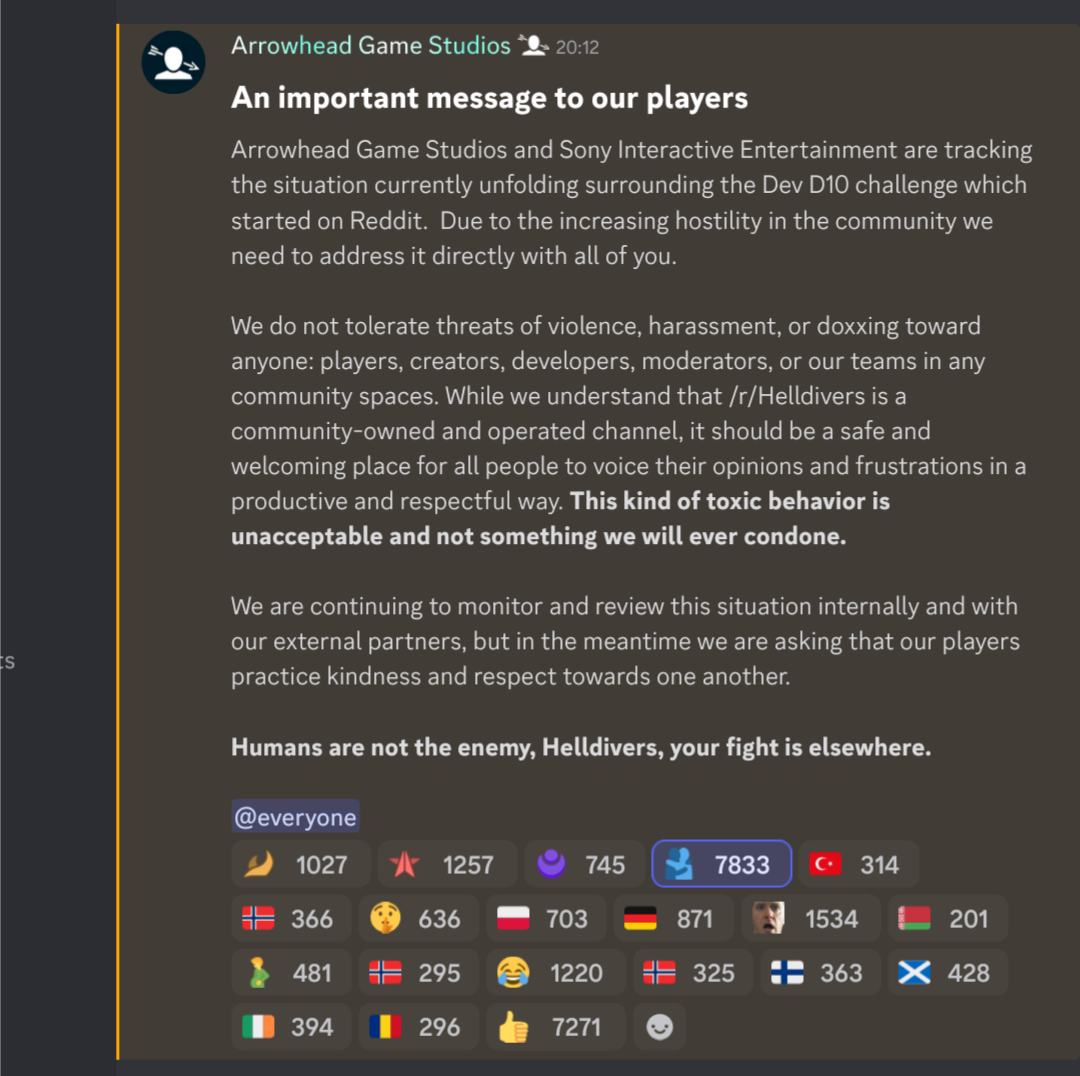The height and width of the screenshot is (1076, 1080).
Task: Click the 20:12 message timestamp
Action: click(x=577, y=47)
